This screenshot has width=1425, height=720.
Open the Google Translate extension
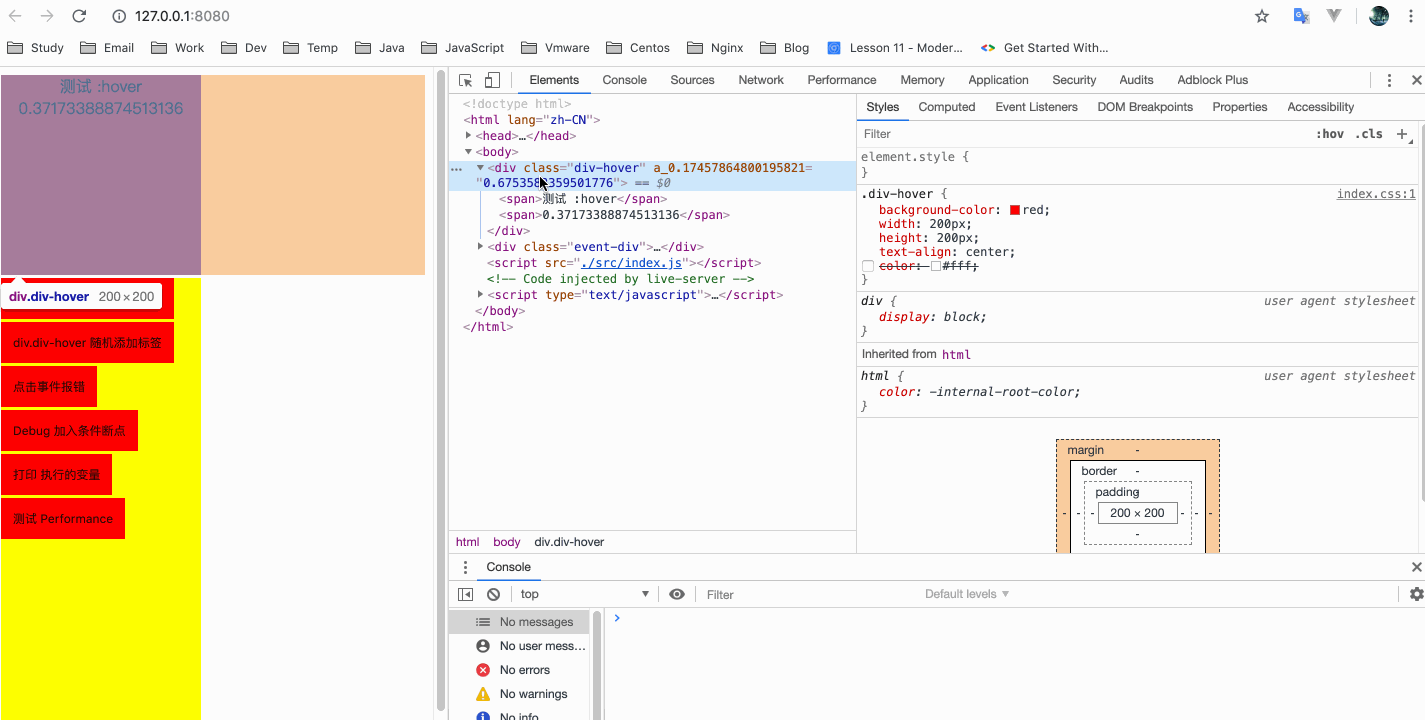[x=1301, y=16]
